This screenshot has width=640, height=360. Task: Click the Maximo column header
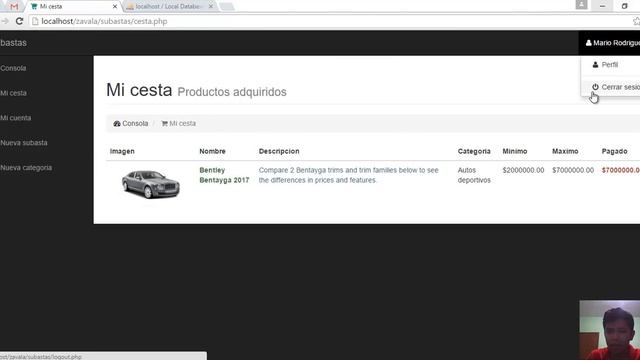click(x=565, y=151)
